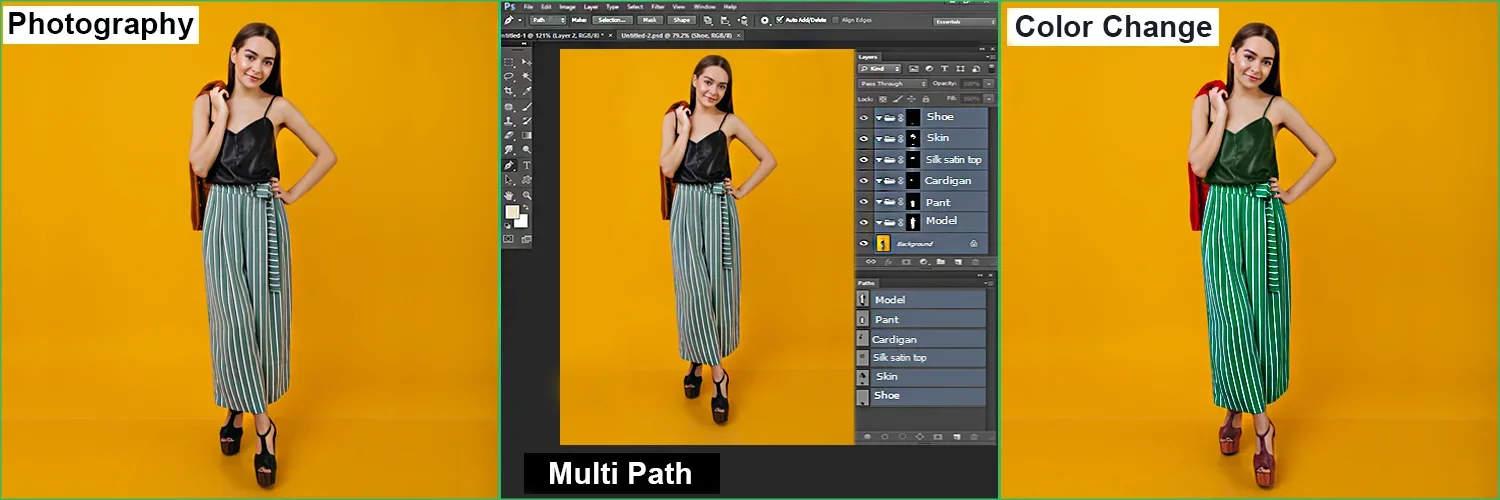Open the Essentials workspace dropdown

[x=963, y=21]
